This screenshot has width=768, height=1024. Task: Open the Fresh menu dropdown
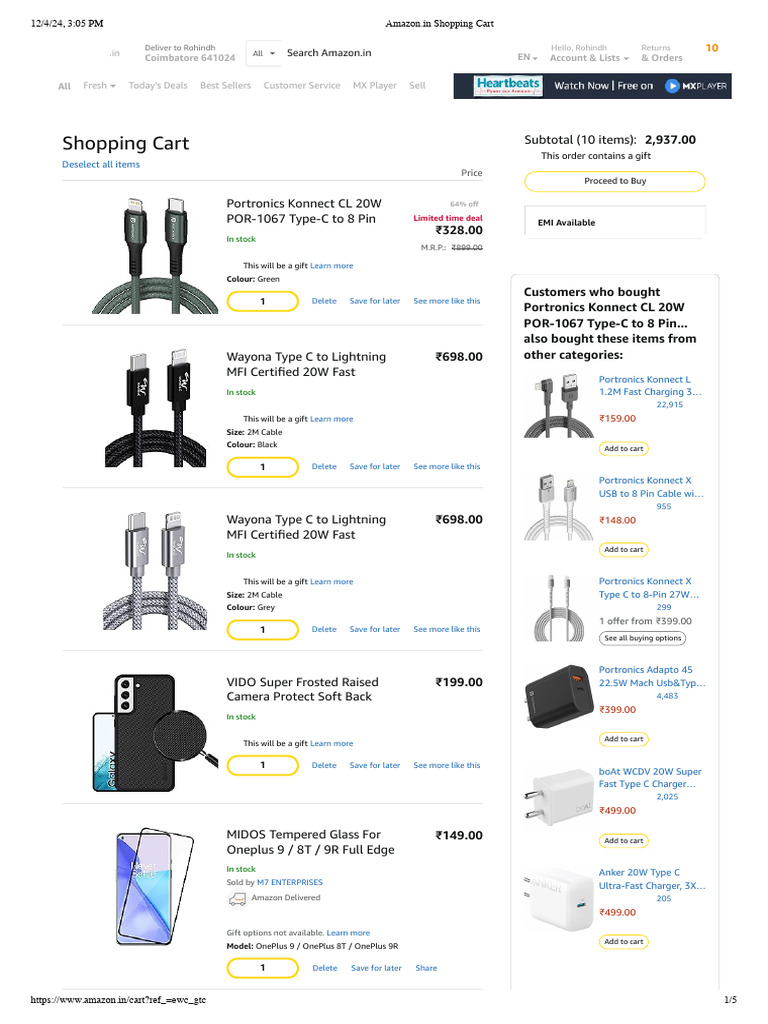(x=99, y=86)
